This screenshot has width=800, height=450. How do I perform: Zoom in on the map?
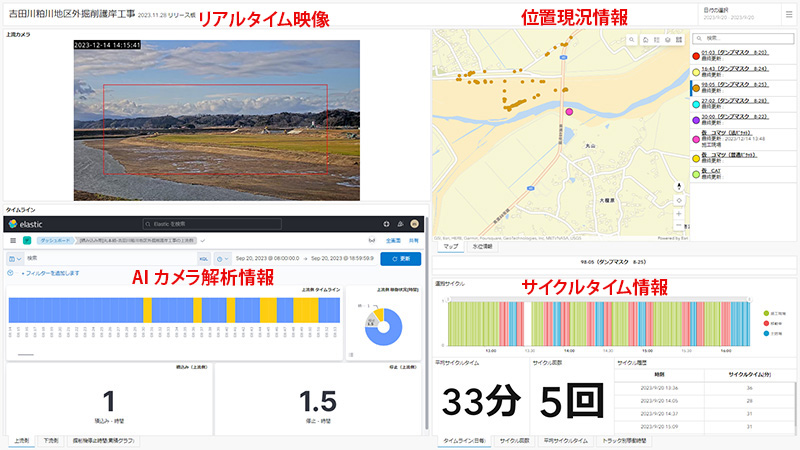680,213
